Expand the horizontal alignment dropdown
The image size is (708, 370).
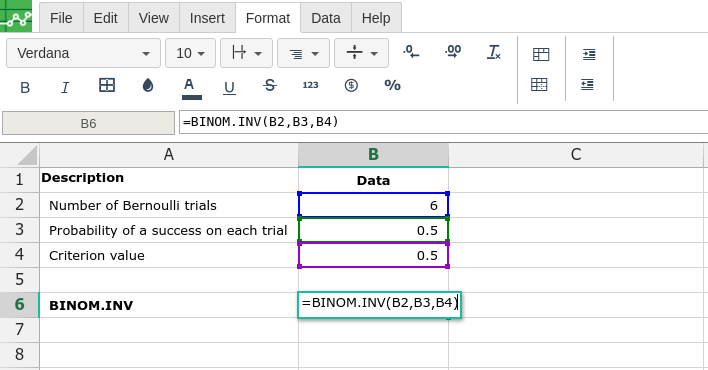[x=303, y=53]
